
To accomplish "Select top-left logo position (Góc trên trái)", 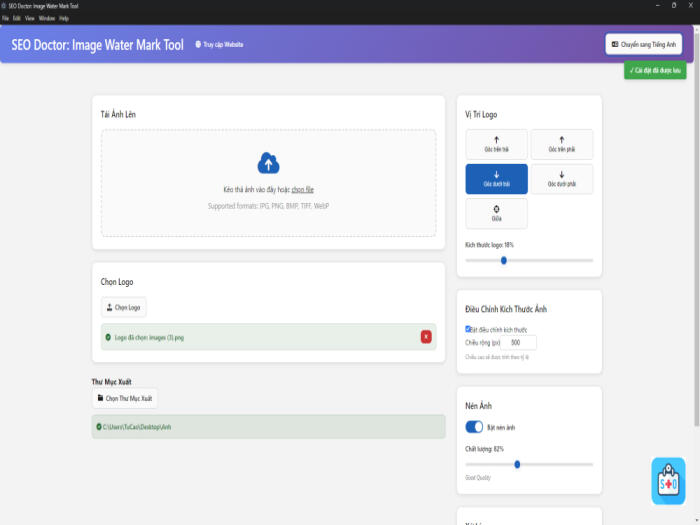I will [496, 144].
